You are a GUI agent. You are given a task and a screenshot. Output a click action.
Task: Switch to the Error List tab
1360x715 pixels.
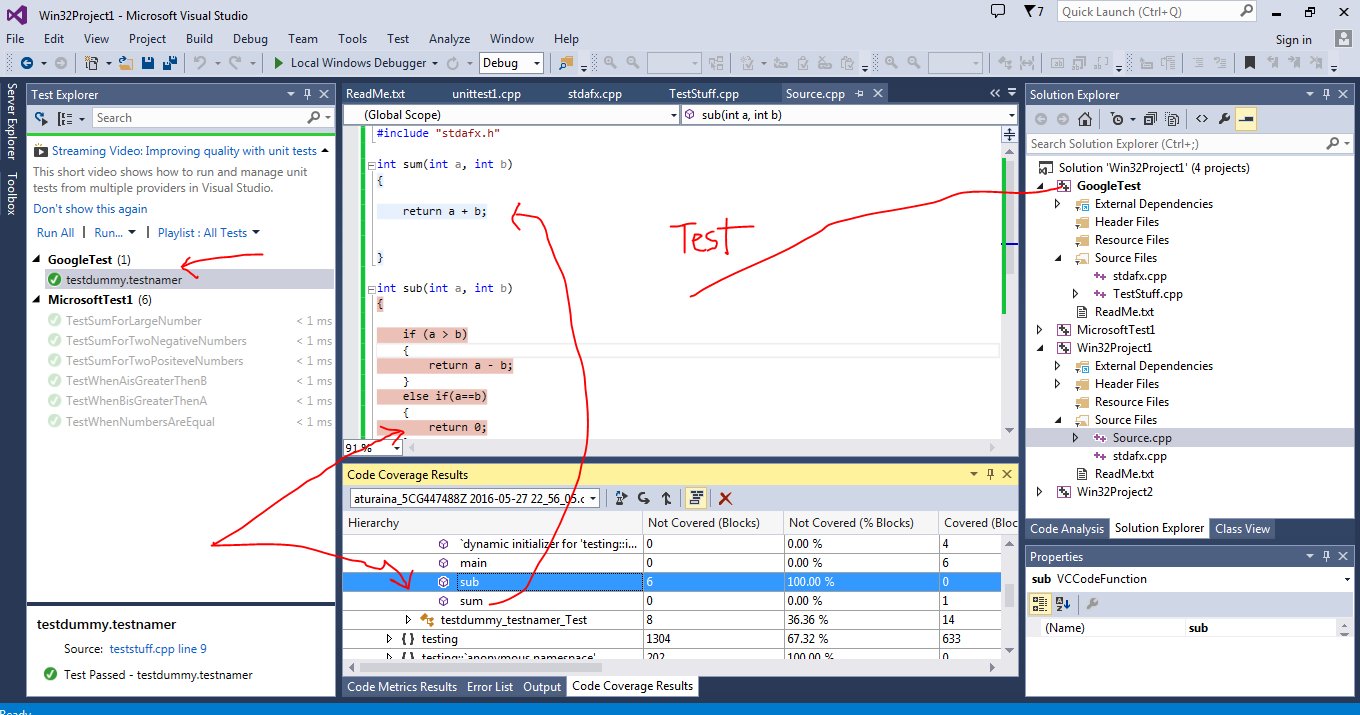coord(490,687)
